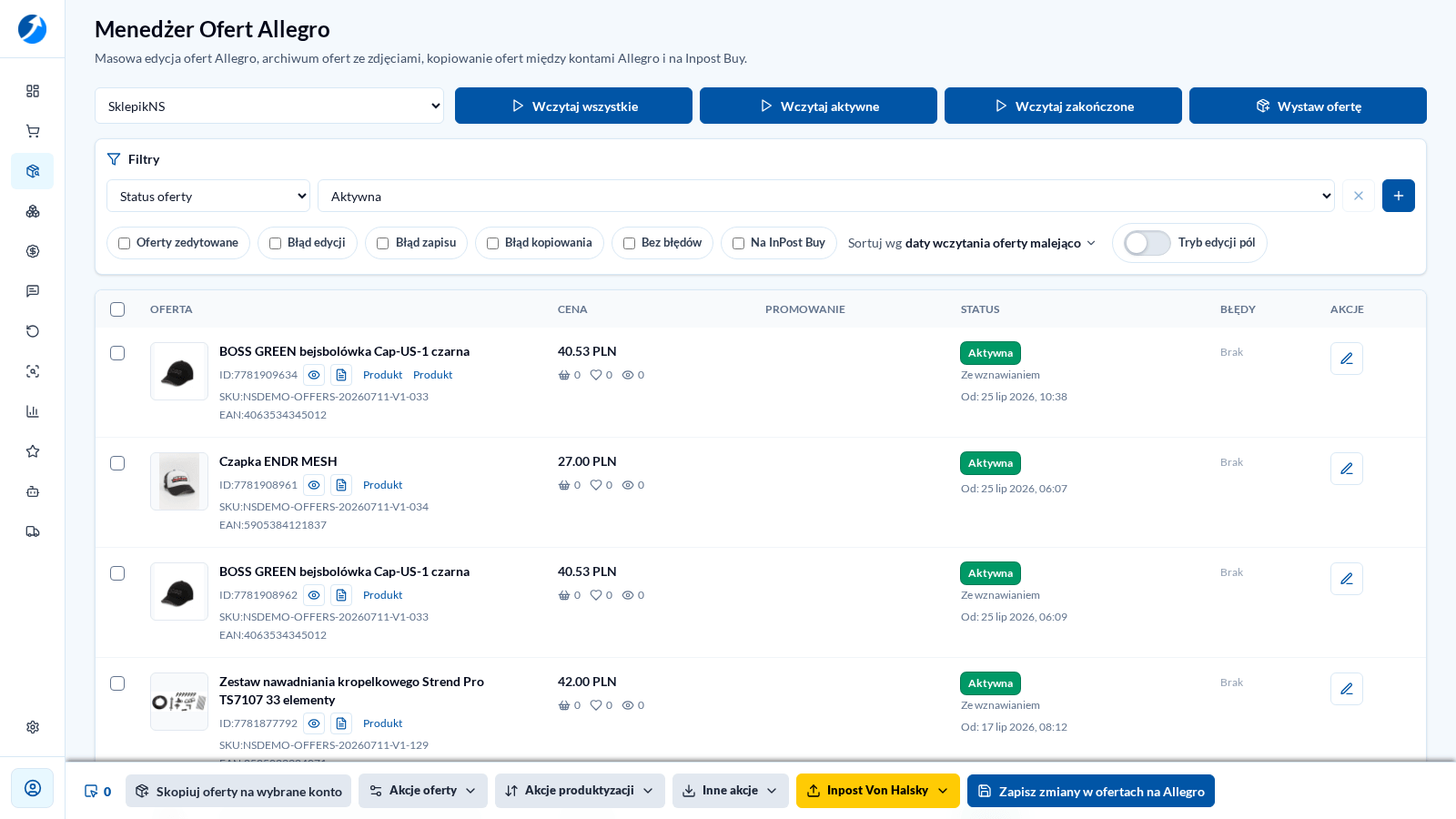Click the 27.00 PLN price
The width and height of the screenshot is (1456, 819).
pyautogui.click(x=587, y=461)
